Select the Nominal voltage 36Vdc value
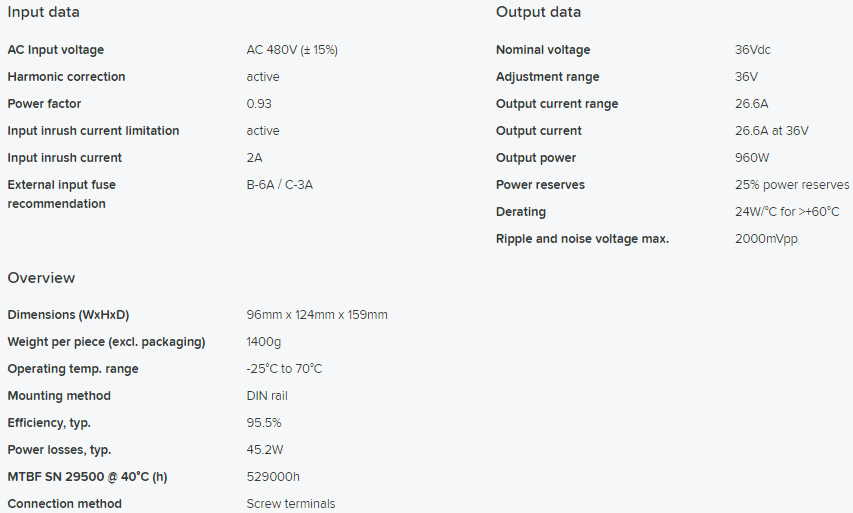 coord(753,50)
